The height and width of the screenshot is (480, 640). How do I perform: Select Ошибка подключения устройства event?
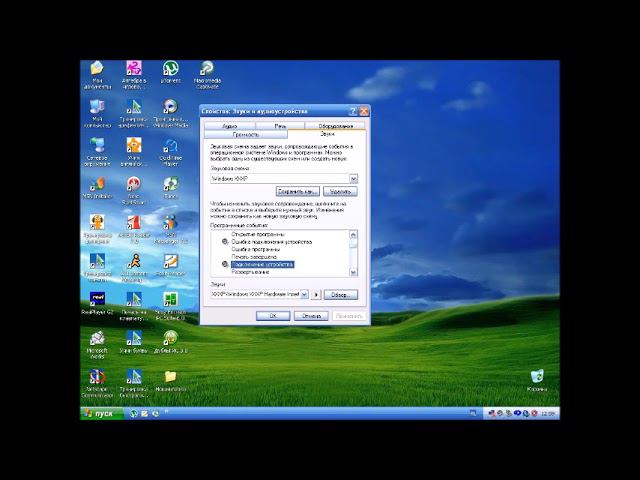[x=271, y=242]
